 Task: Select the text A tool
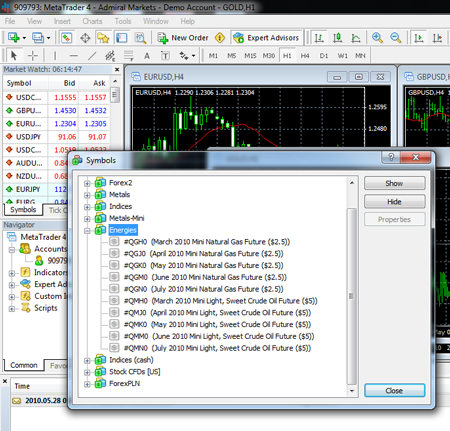[147, 56]
